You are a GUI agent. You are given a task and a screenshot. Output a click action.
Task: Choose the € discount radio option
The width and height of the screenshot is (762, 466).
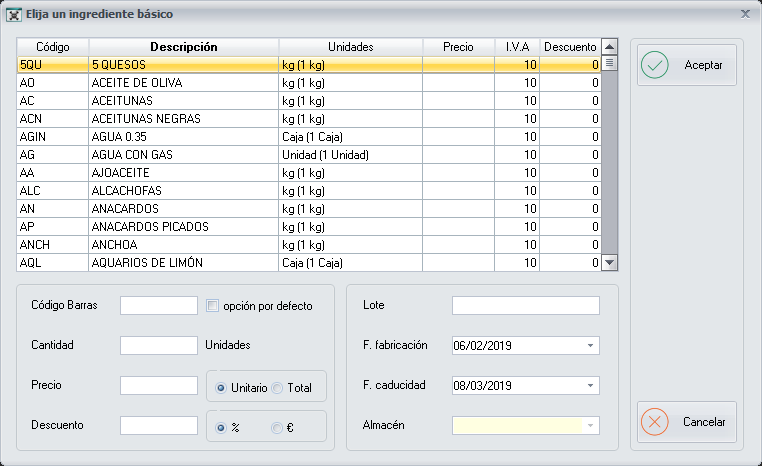tap(278, 427)
